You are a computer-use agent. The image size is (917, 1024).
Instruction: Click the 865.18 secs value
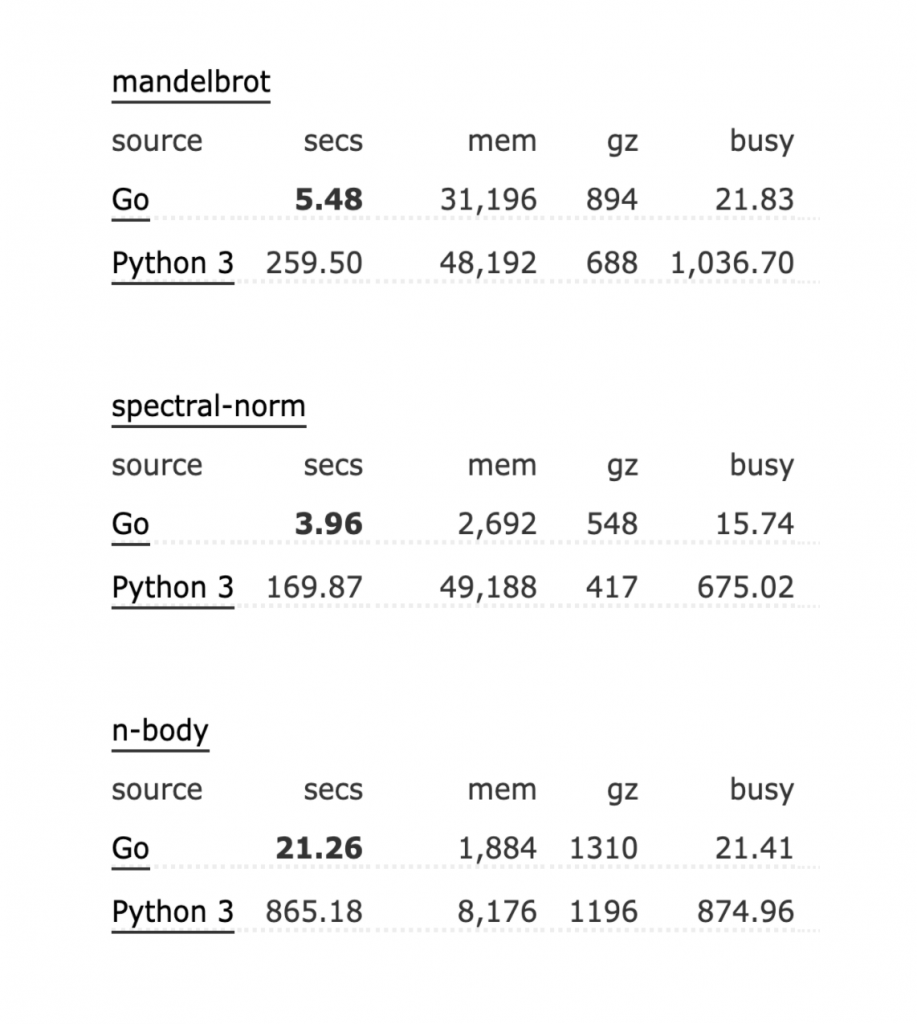[314, 913]
